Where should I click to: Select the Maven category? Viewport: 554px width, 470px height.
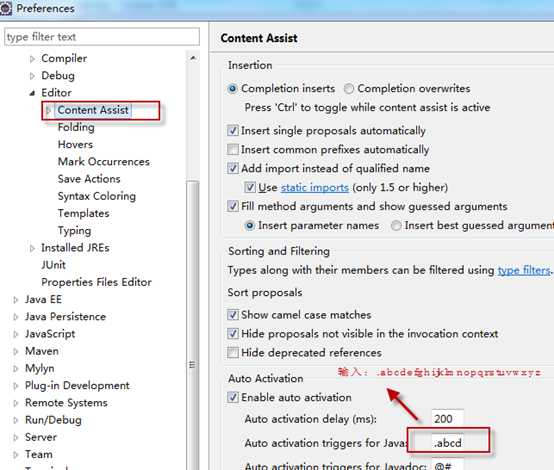pyautogui.click(x=42, y=351)
